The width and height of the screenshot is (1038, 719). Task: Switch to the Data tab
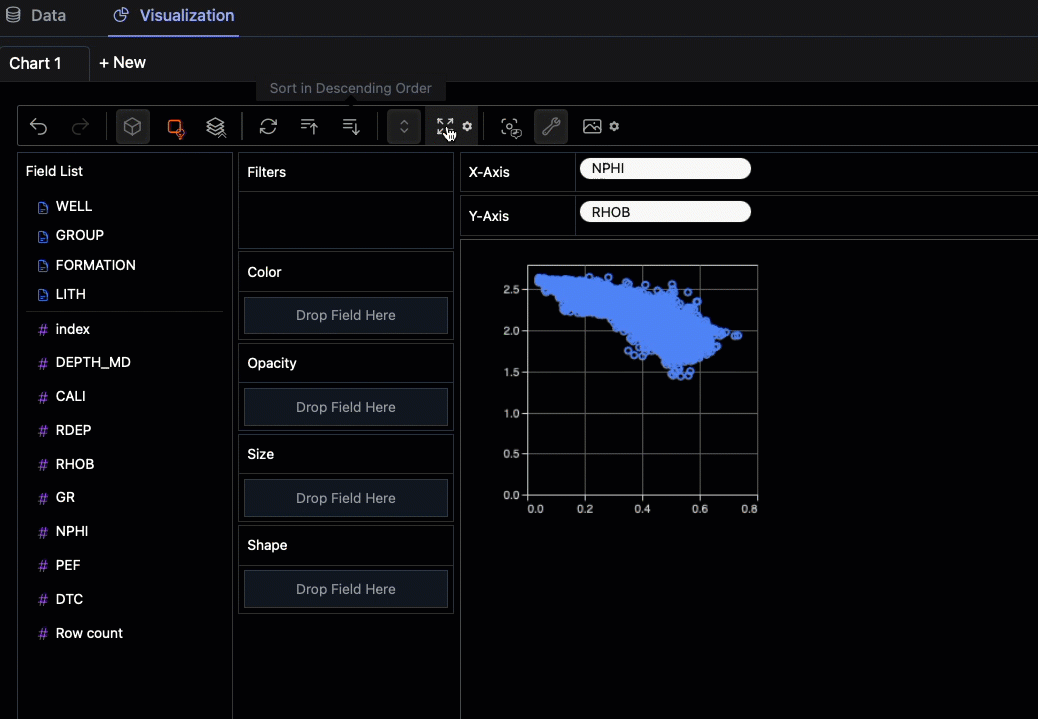(x=37, y=16)
